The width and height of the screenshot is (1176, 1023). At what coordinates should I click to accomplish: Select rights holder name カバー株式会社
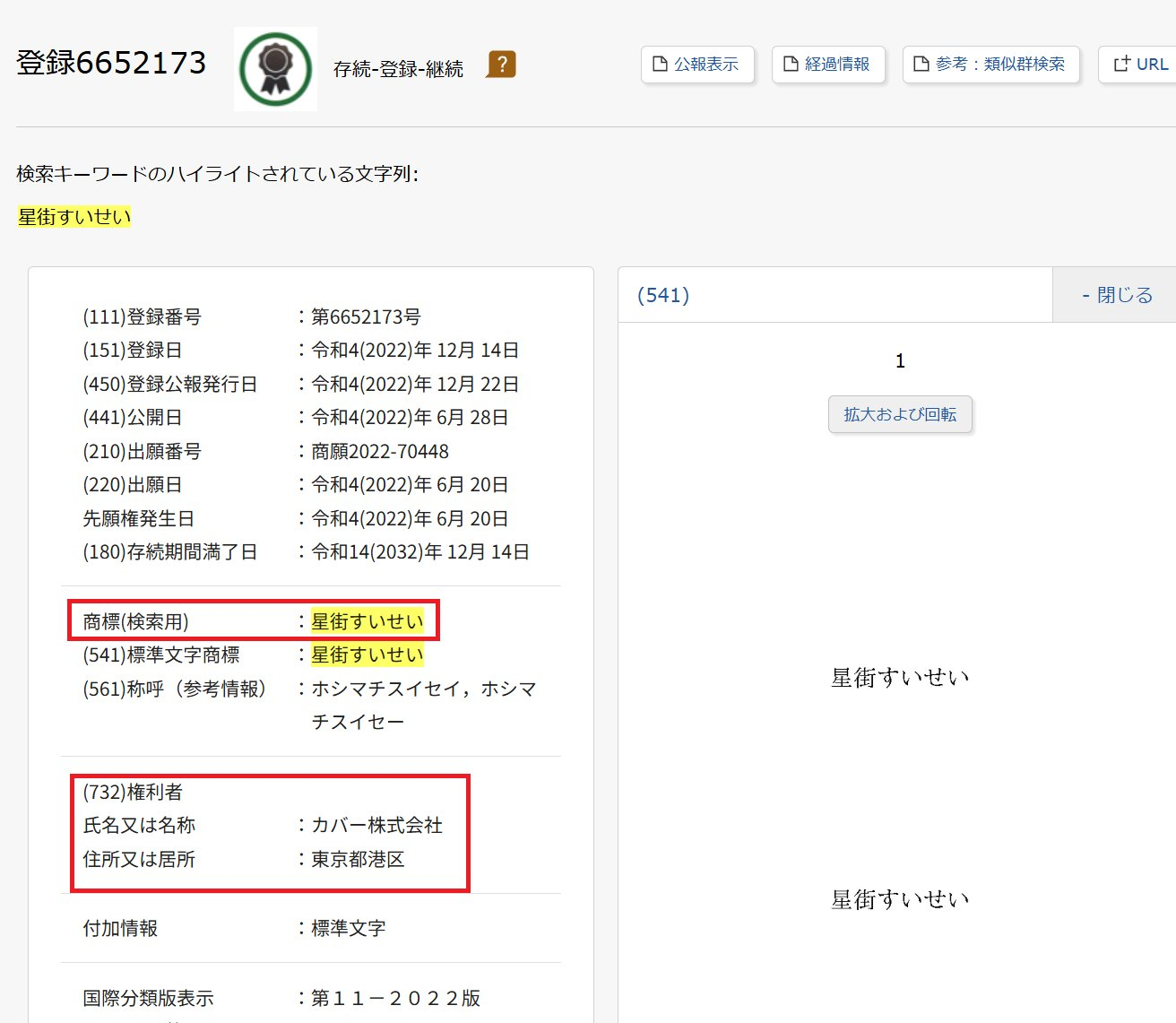click(x=376, y=826)
